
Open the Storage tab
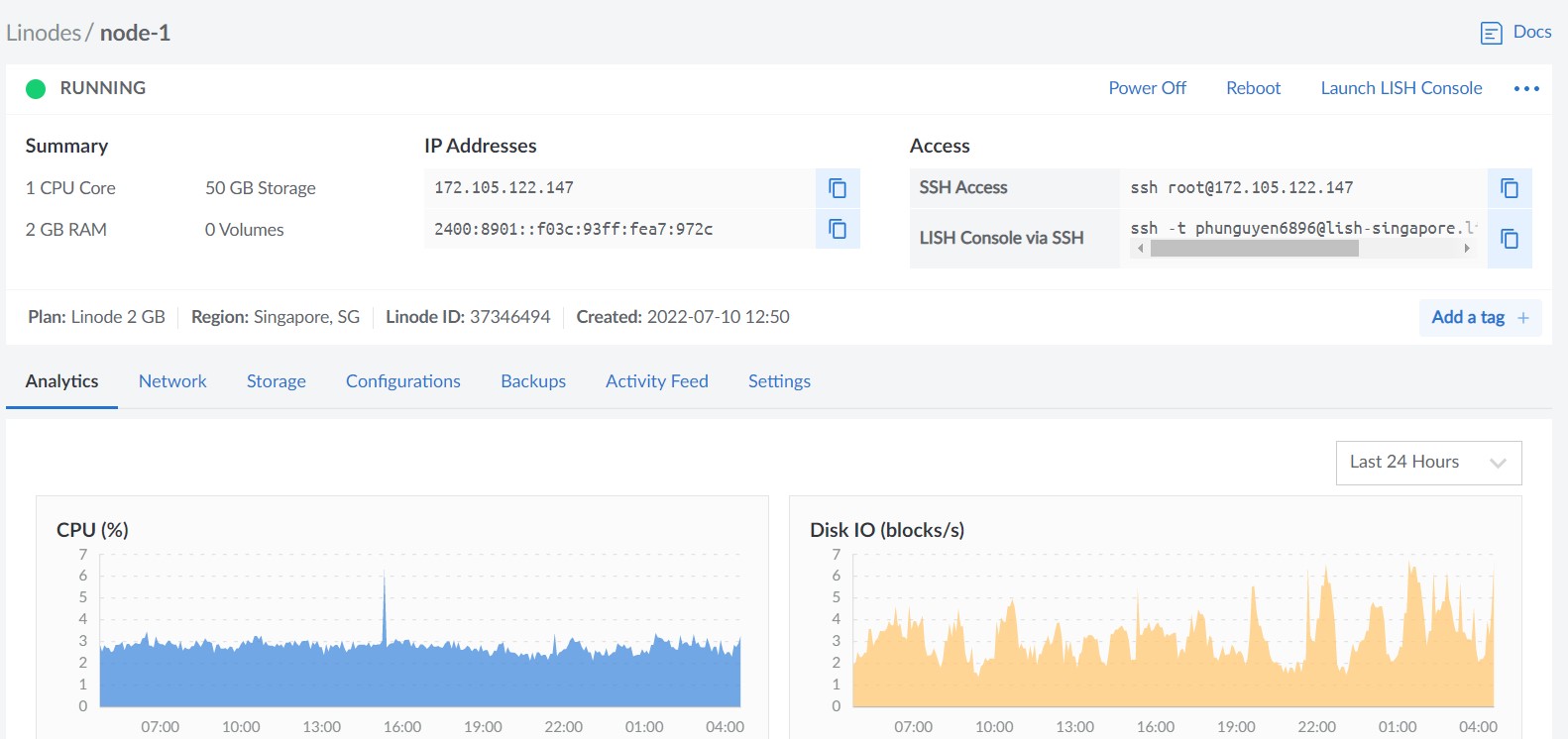(276, 381)
